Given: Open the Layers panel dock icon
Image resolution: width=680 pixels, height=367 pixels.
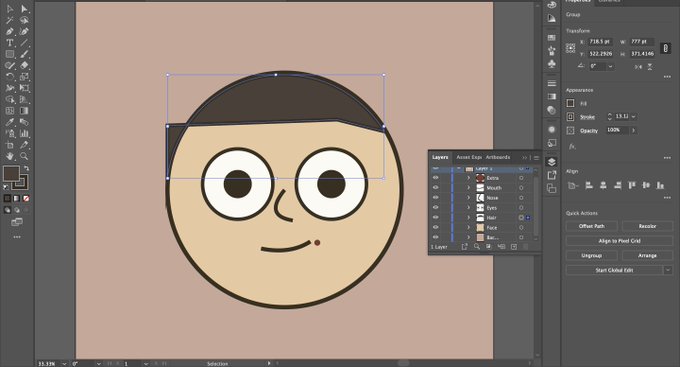Looking at the screenshot, I should point(552,162).
